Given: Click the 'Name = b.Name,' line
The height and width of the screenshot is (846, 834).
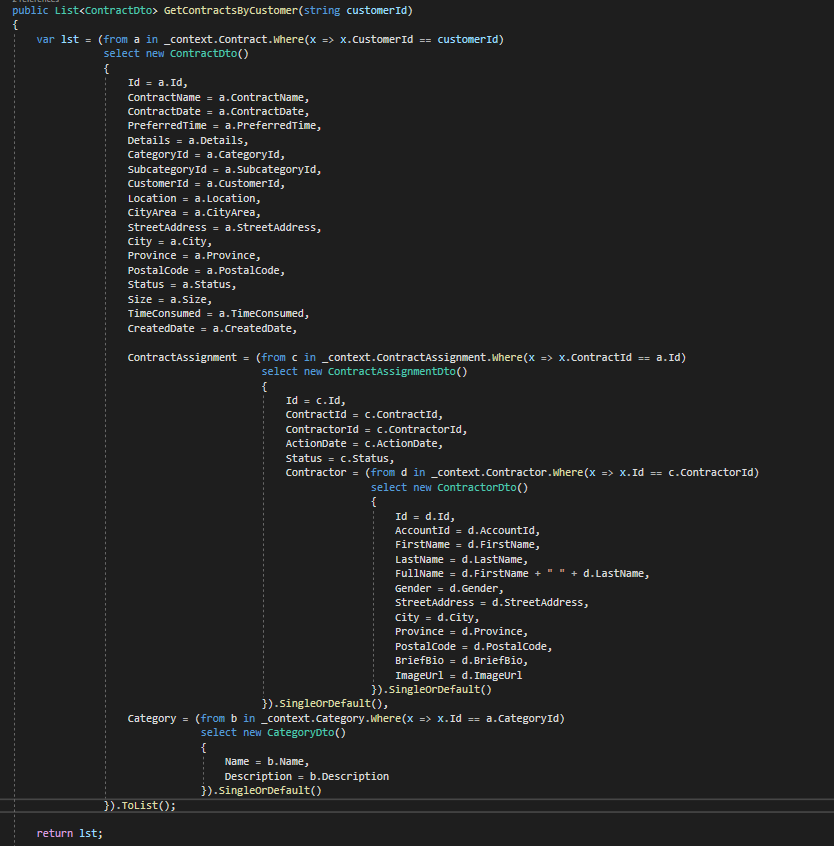Looking at the screenshot, I should tap(267, 762).
